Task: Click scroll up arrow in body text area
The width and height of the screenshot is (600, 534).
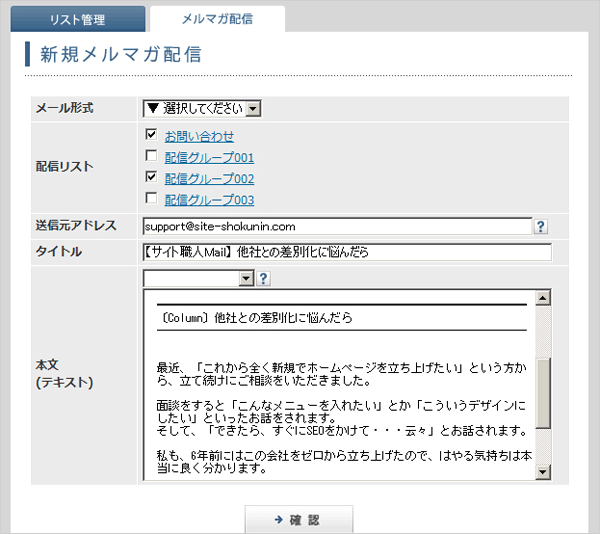Action: click(x=543, y=297)
